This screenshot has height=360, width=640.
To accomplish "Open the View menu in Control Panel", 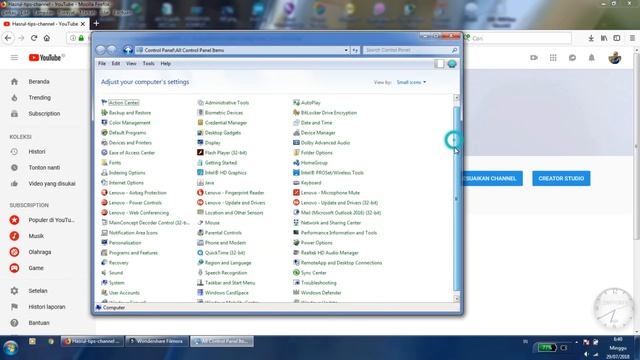I will click(x=131, y=64).
